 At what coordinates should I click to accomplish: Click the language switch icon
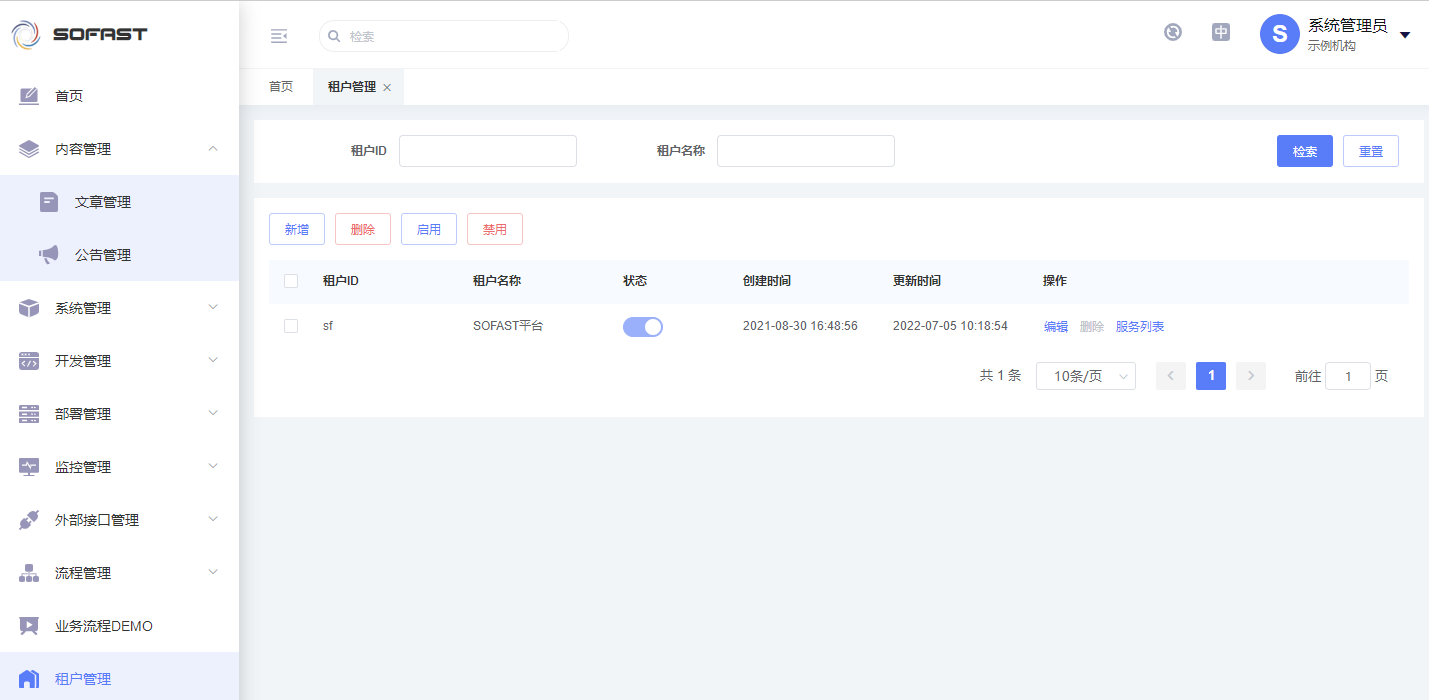[x=1221, y=32]
